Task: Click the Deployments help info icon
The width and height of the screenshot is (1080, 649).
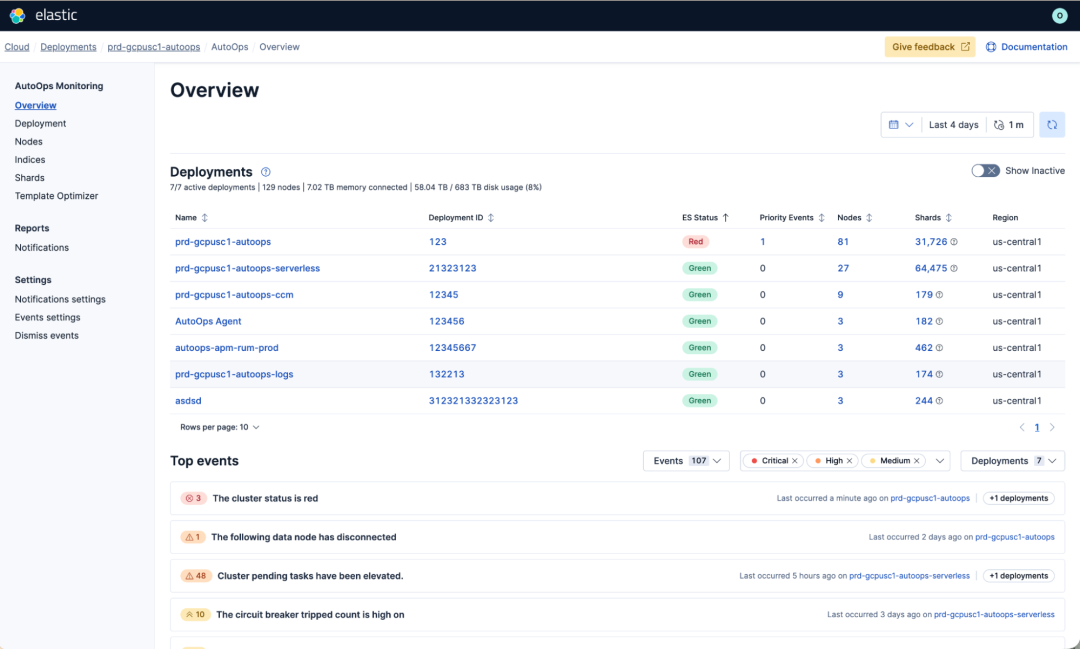Action: [x=265, y=172]
